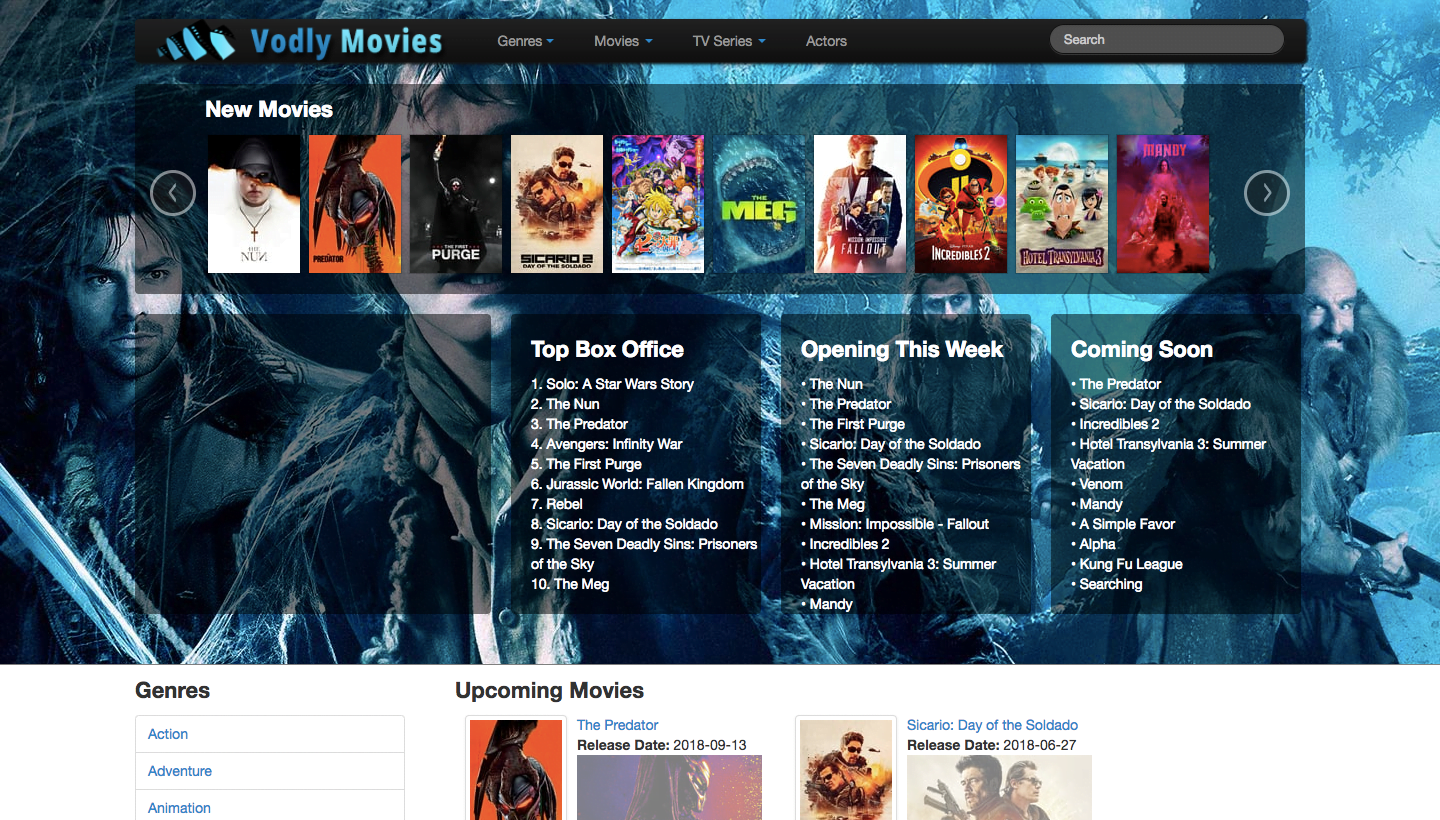Show previous New Movies carousel slide
This screenshot has width=1440, height=820.
click(x=173, y=193)
